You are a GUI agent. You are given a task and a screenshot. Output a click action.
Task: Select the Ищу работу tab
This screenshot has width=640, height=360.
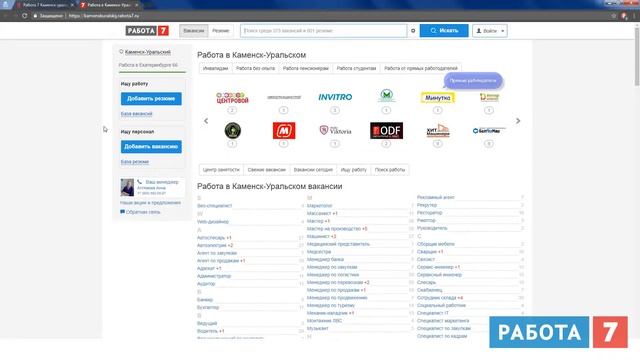pos(353,169)
